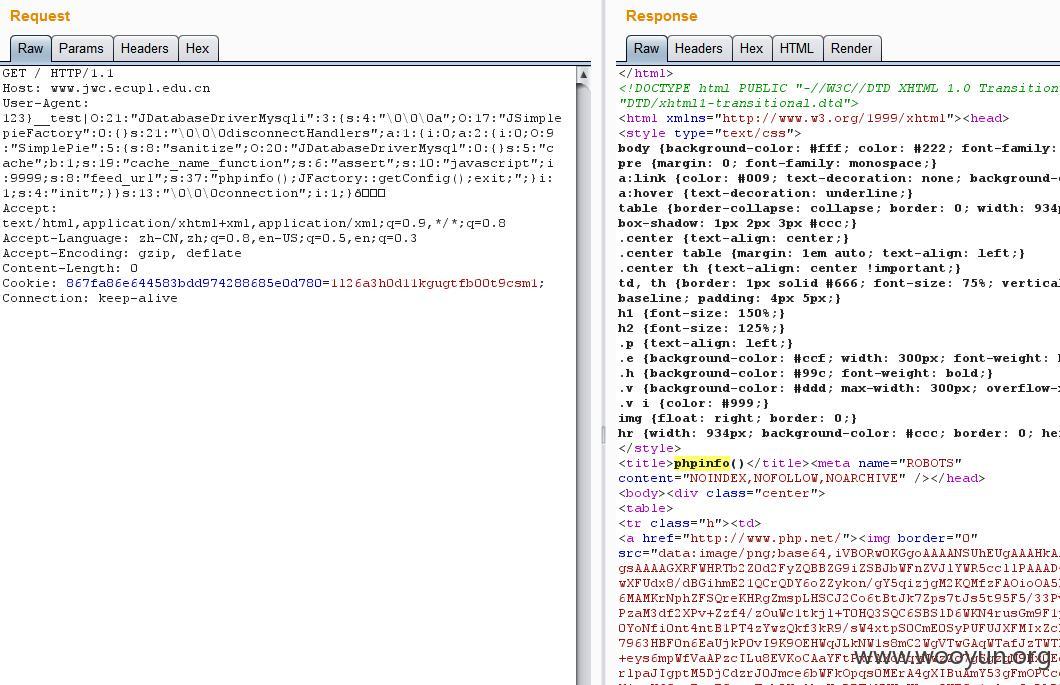
Task: Click the <body><div class="center"> line
Action: coord(721,493)
